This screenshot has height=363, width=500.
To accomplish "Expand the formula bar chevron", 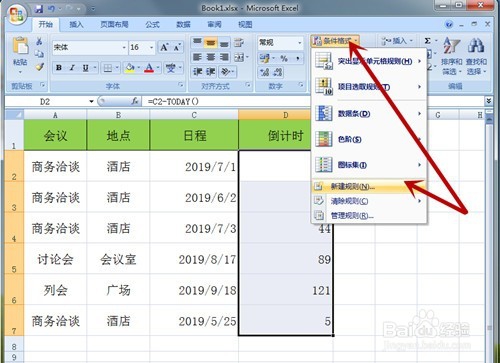I will click(x=488, y=101).
